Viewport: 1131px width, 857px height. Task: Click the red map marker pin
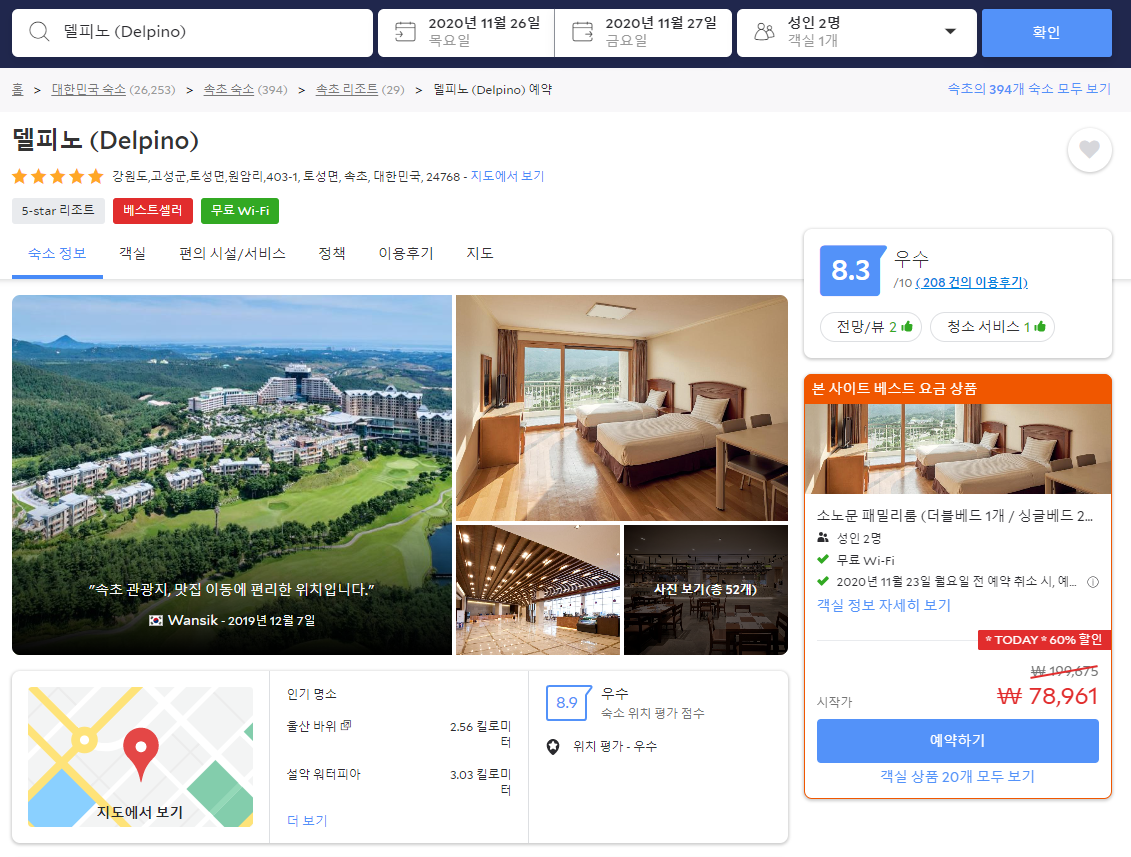click(141, 754)
